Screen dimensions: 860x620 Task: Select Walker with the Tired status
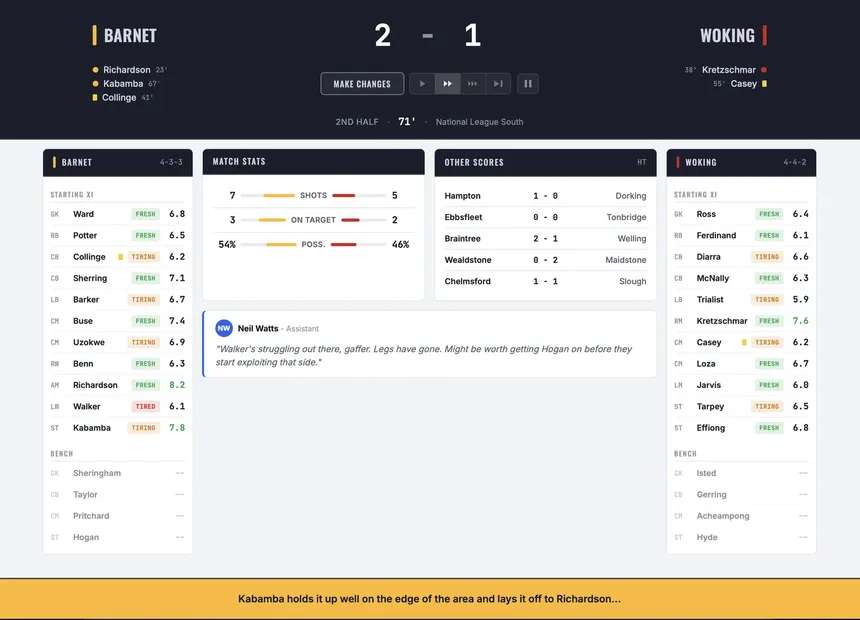point(87,407)
